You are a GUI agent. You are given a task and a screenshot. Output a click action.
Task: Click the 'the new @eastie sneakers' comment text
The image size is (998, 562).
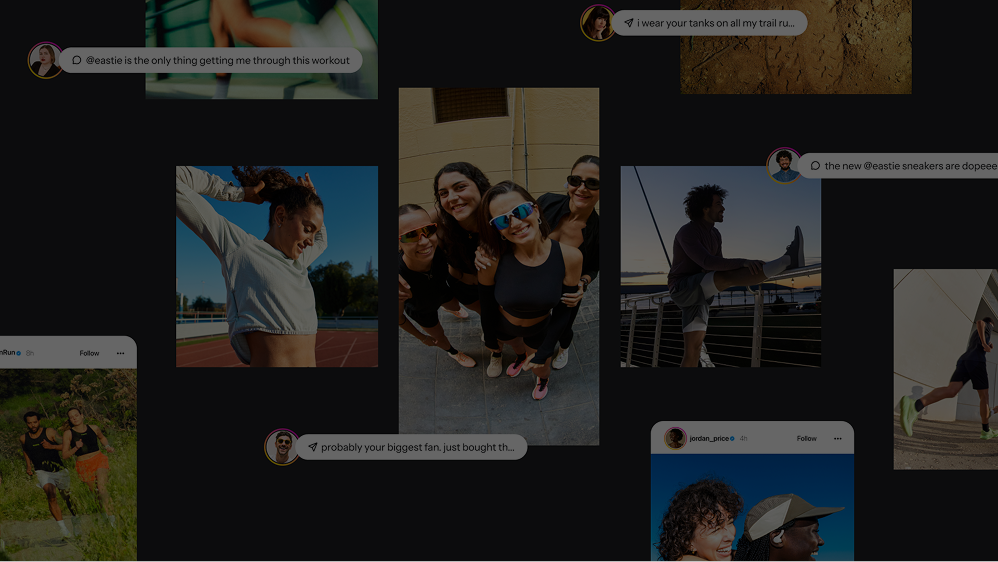911,165
